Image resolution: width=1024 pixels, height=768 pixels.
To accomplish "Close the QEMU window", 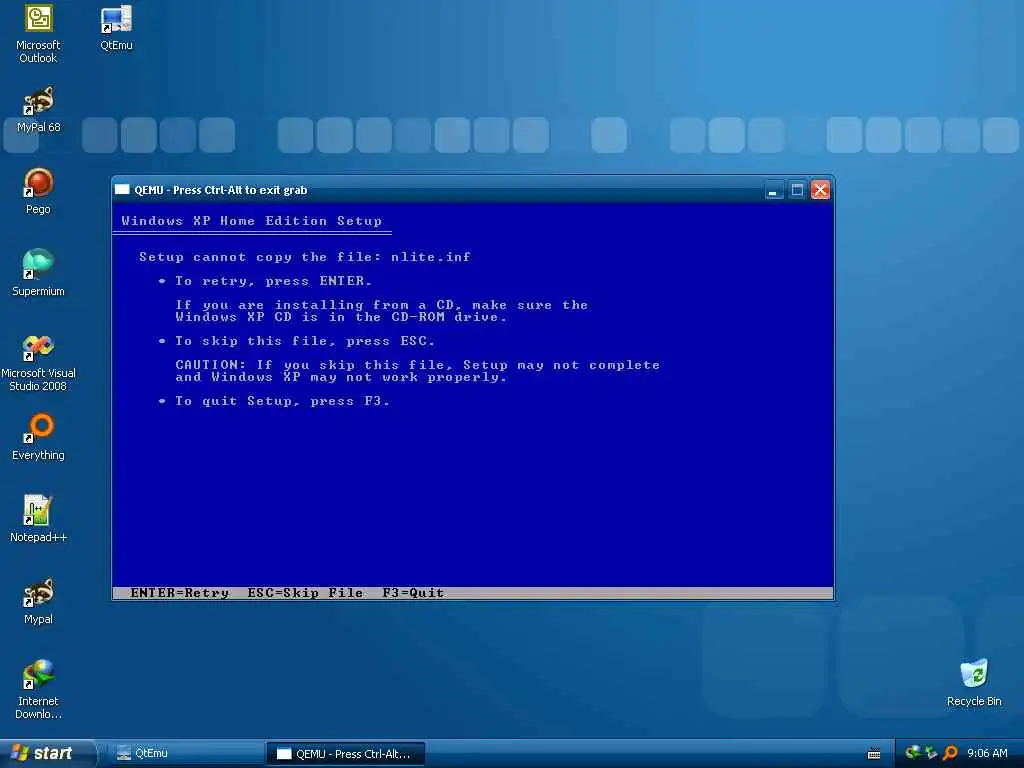I will point(820,190).
